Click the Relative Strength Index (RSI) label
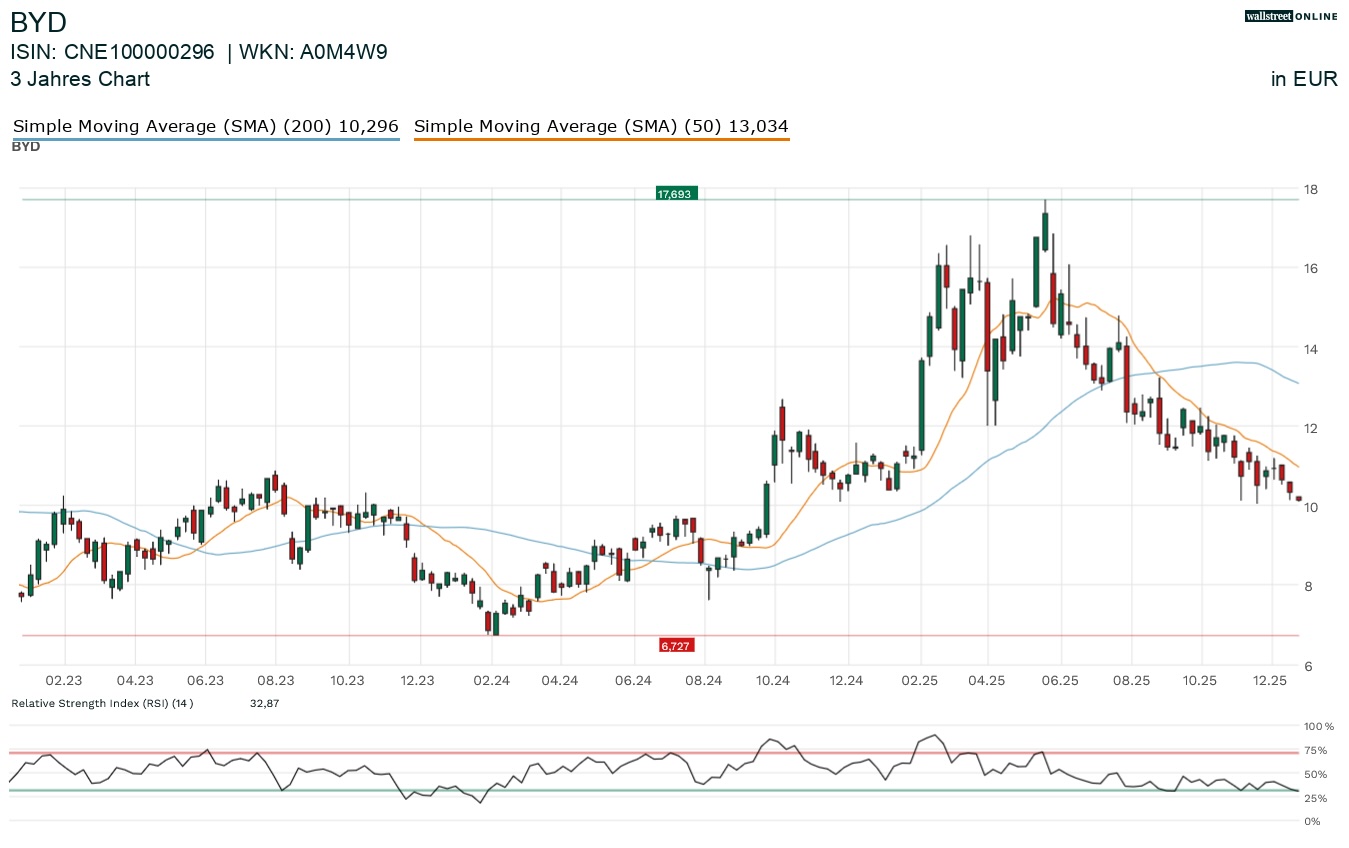 [102, 703]
